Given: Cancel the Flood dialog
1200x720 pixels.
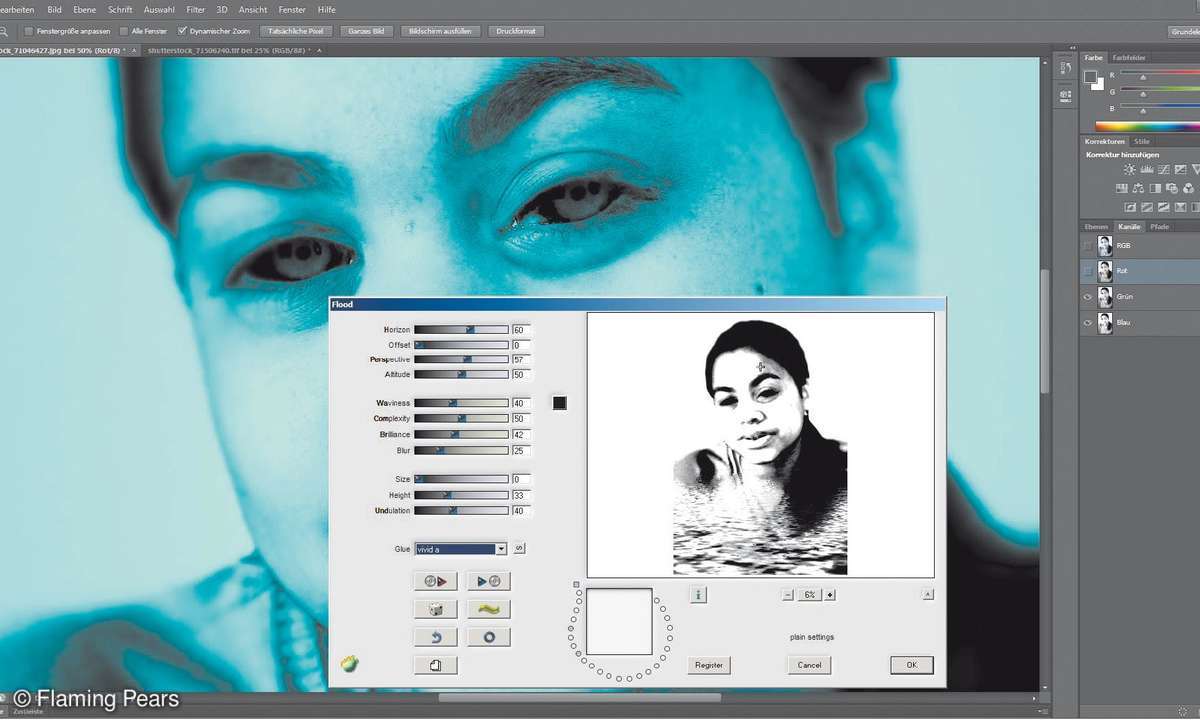Looking at the screenshot, I should coord(809,665).
